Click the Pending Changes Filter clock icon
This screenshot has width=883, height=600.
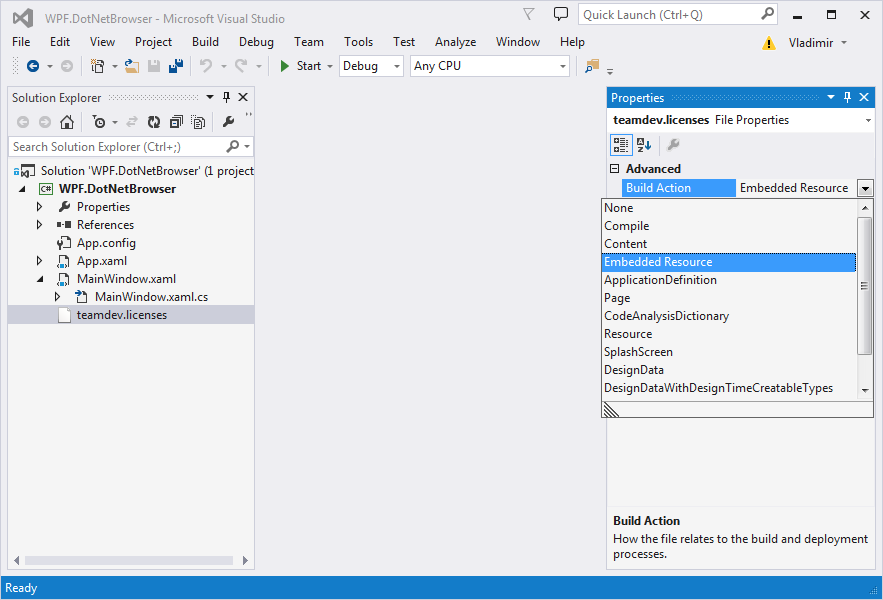coord(99,122)
